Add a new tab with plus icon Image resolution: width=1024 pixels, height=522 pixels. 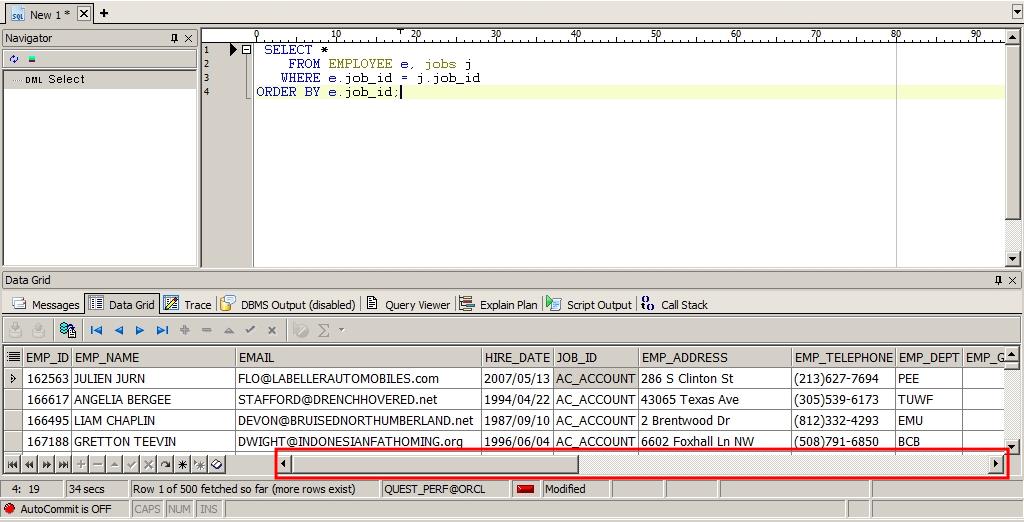coord(104,13)
